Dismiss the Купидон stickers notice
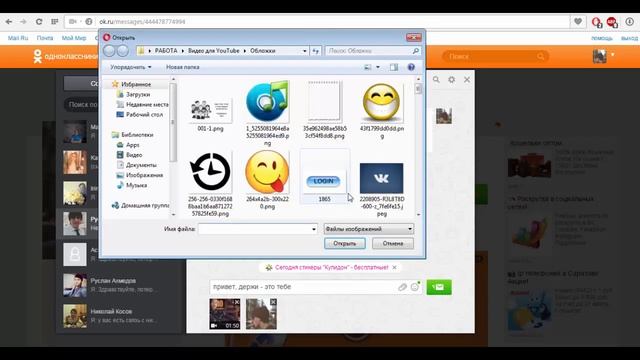This screenshot has height=360, width=640. [x=394, y=267]
